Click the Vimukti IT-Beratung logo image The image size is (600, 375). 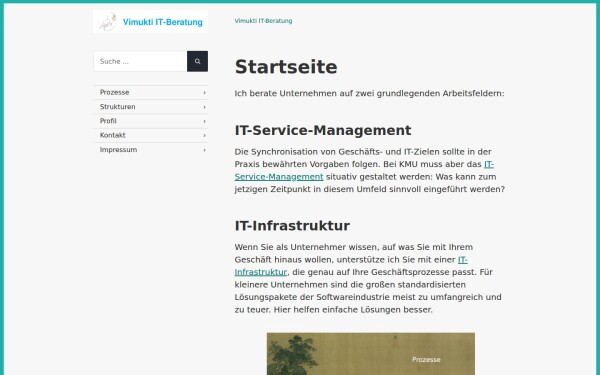(x=150, y=22)
